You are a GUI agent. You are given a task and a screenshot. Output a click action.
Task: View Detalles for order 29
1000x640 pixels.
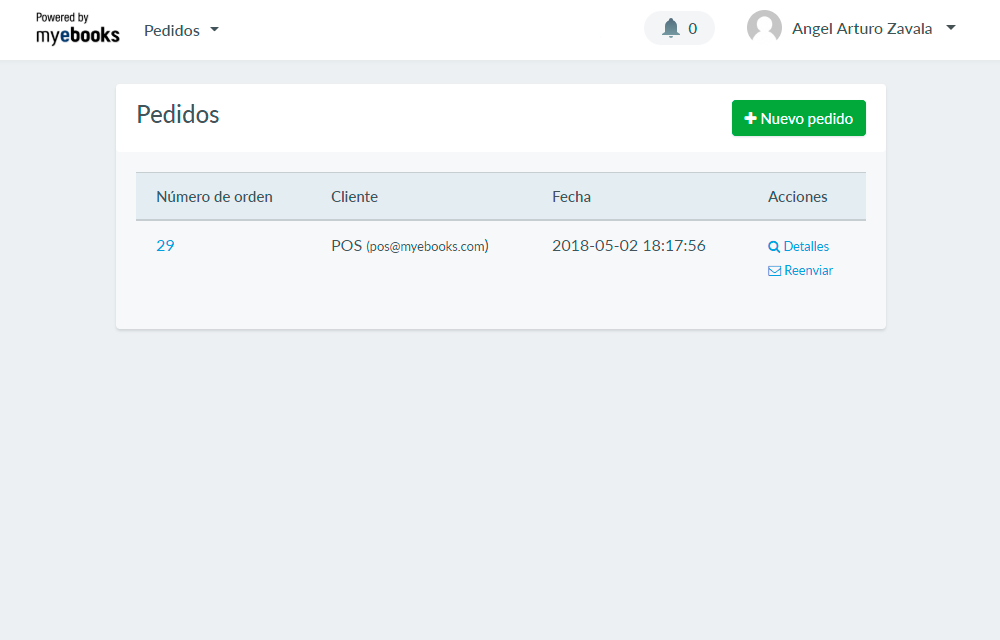tap(806, 247)
